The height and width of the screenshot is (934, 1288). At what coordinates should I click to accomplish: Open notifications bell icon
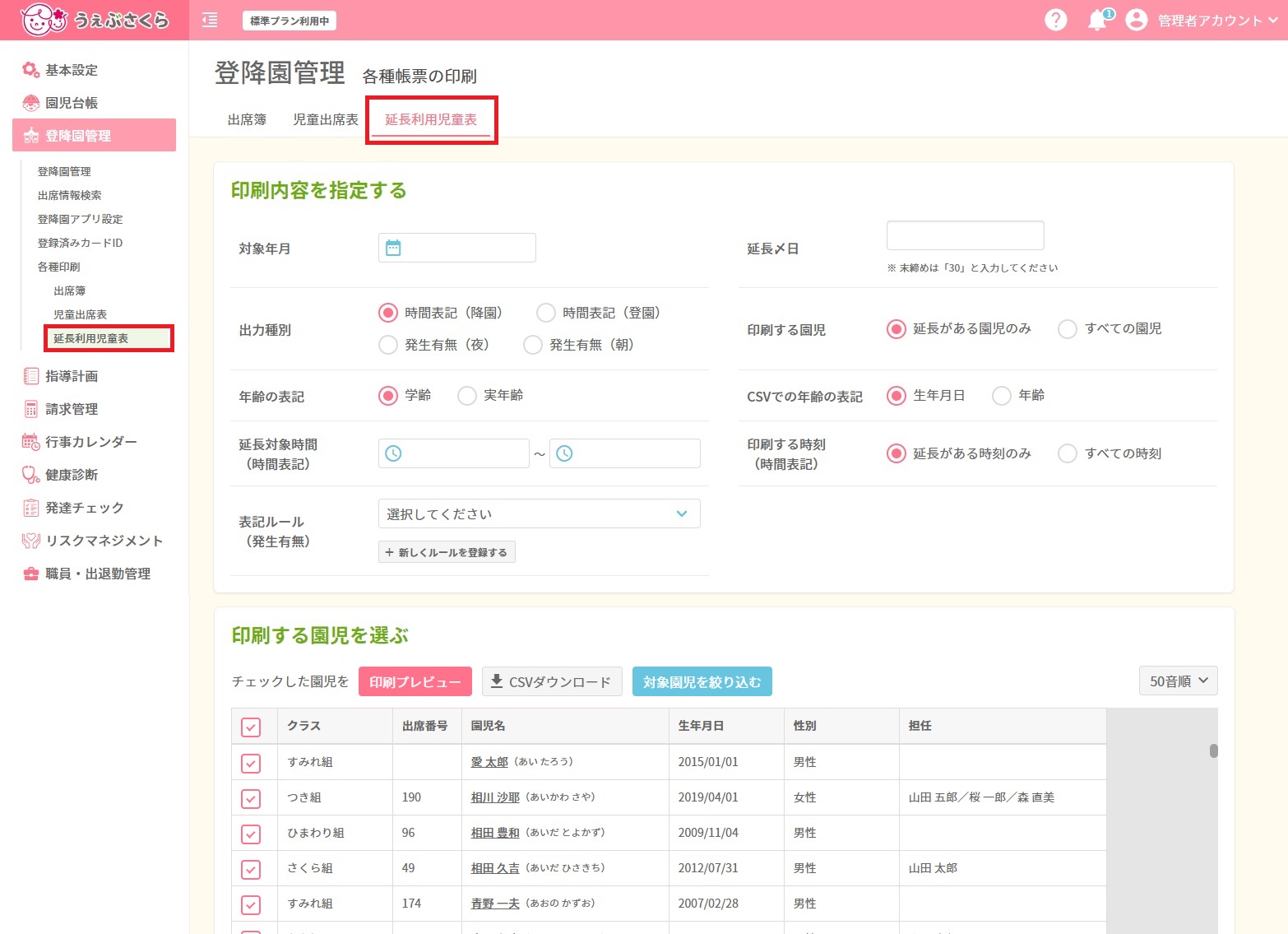pyautogui.click(x=1098, y=20)
